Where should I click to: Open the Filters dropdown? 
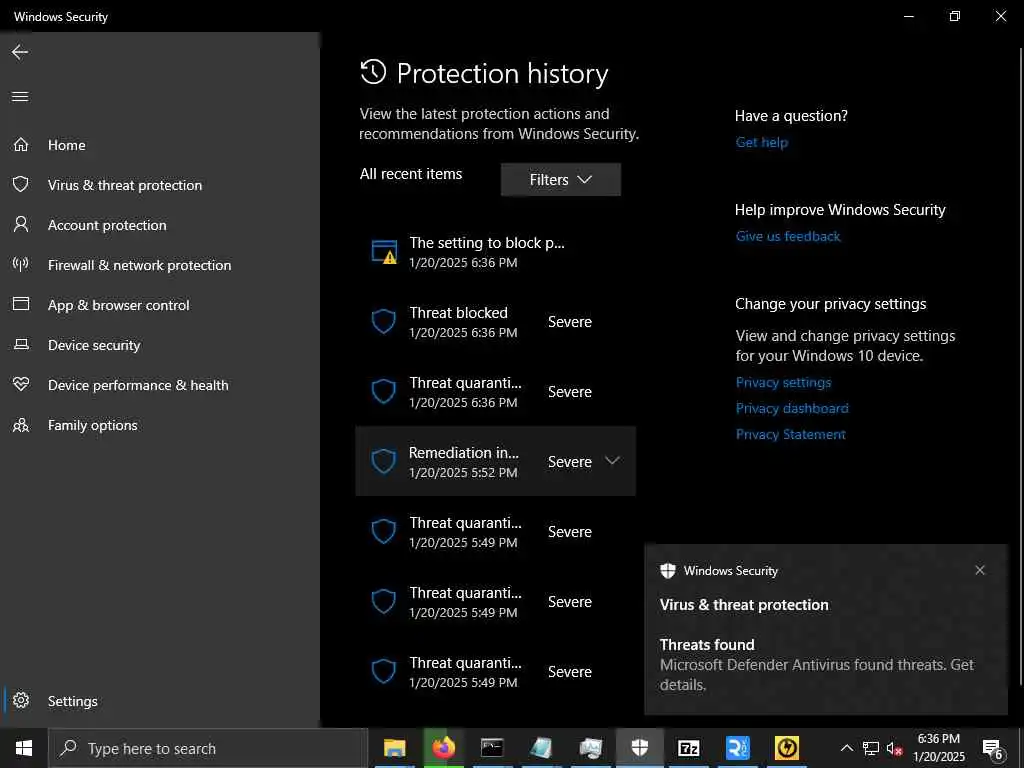point(560,180)
